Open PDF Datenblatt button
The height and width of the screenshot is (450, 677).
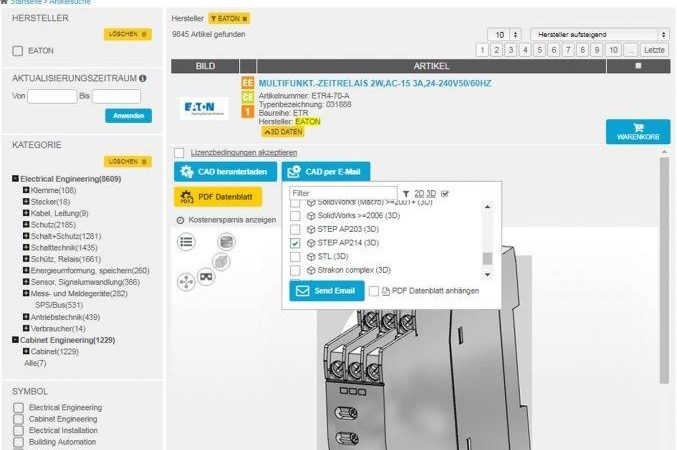click(x=218, y=197)
